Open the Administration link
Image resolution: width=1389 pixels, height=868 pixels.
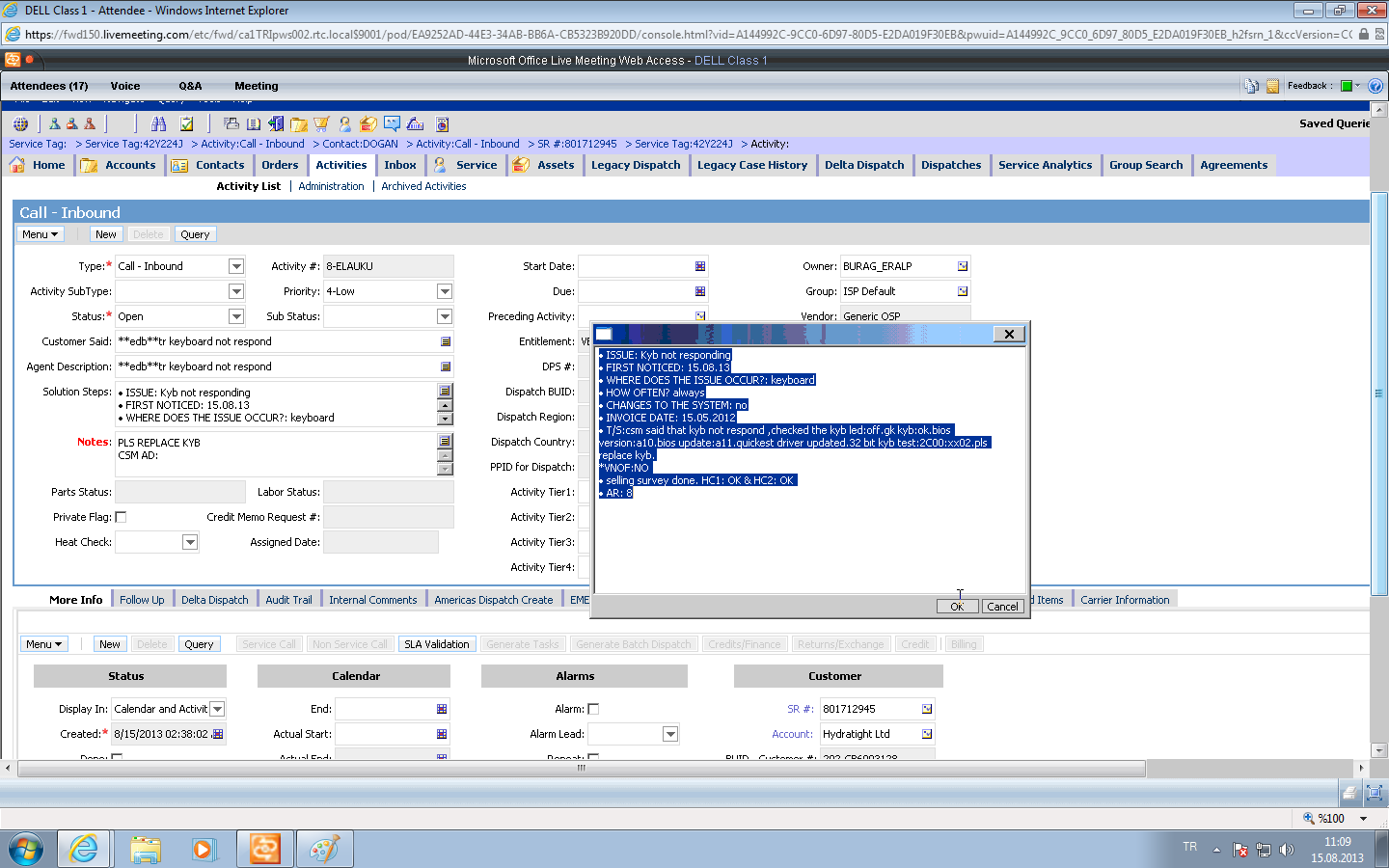(x=331, y=186)
